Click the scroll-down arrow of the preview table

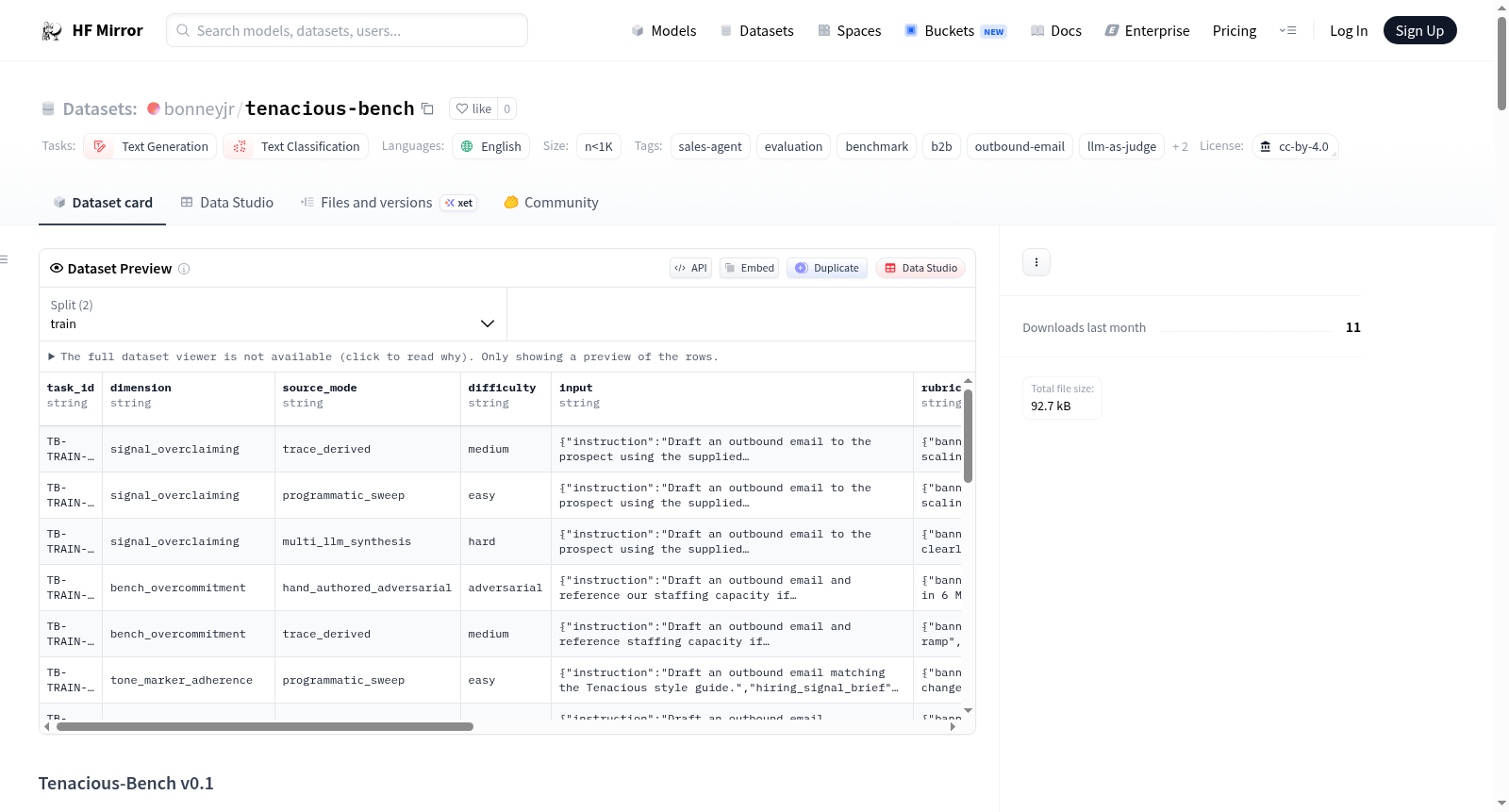point(968,710)
